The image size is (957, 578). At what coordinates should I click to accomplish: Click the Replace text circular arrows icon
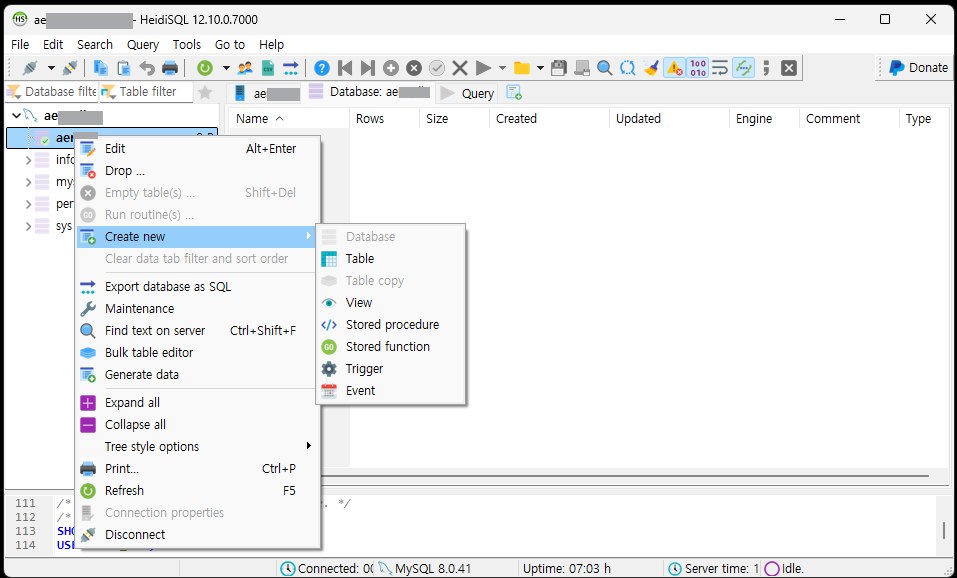627,68
